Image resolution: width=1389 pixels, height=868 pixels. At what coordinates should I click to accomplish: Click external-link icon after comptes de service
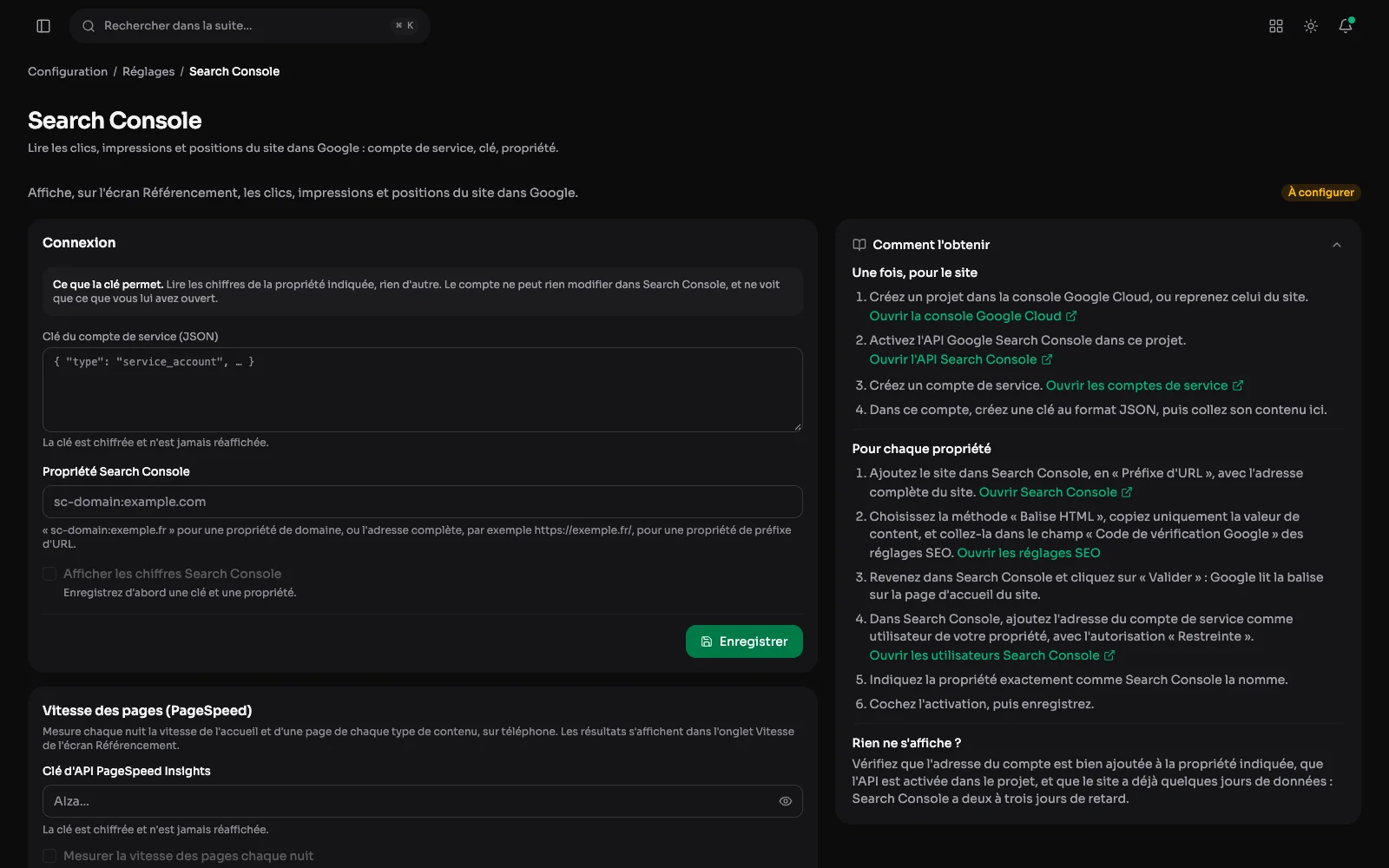point(1238,385)
